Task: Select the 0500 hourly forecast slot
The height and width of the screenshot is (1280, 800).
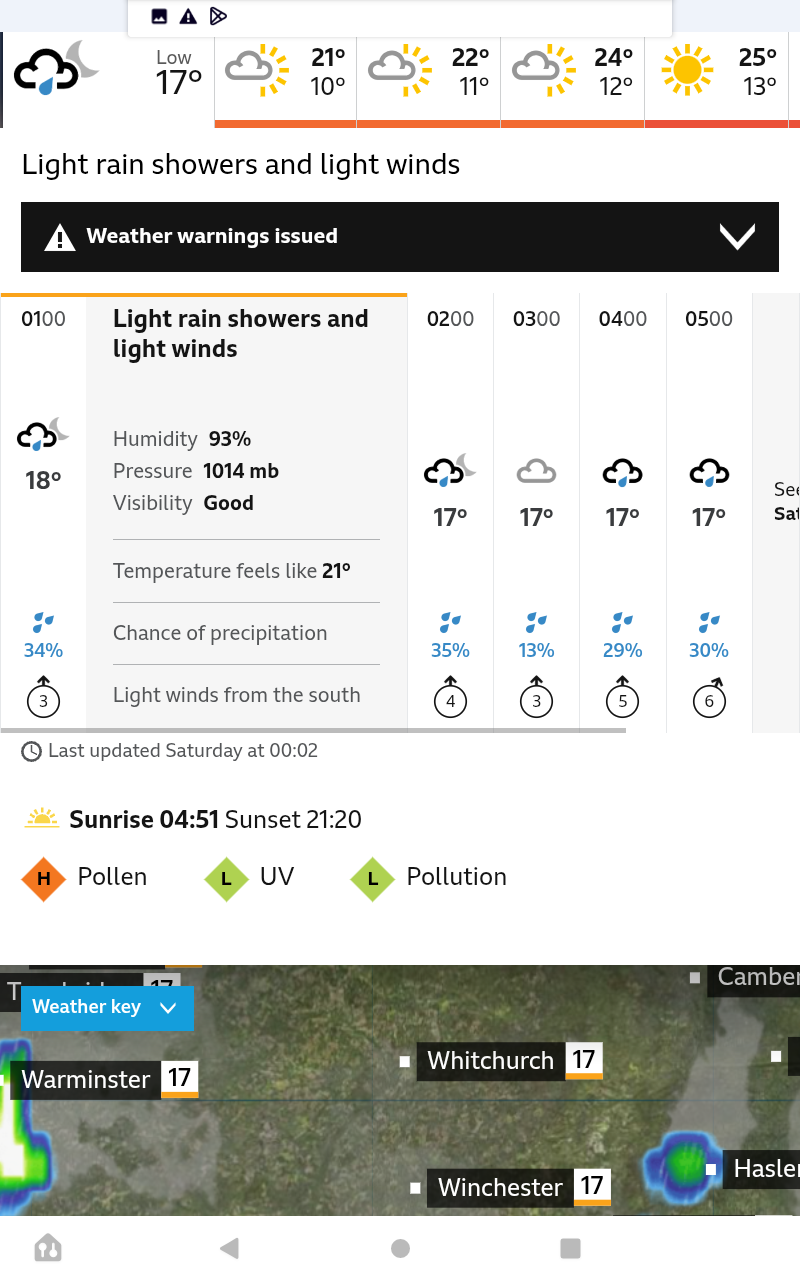Action: tap(709, 510)
